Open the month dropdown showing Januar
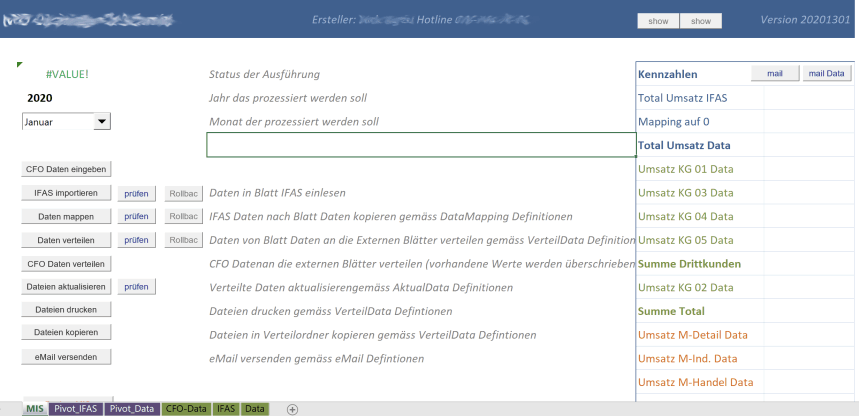Viewport: 859px width, 416px height. (x=102, y=122)
